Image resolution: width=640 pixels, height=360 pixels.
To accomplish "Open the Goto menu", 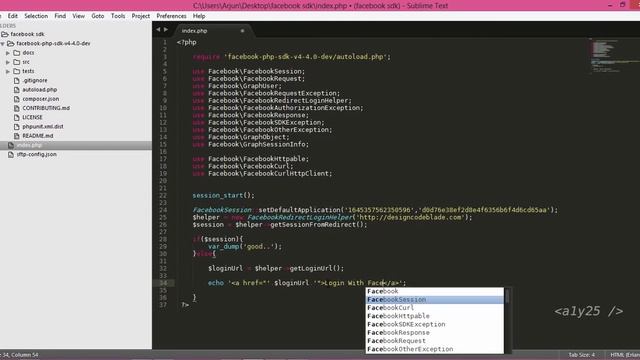I will (98, 16).
